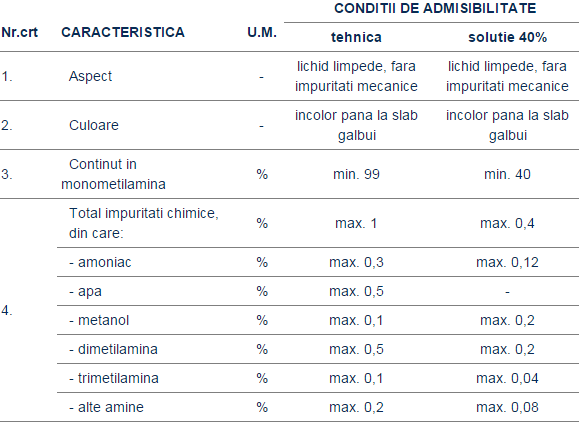Click the max. 0,04 trimetilamina value

click(x=507, y=378)
